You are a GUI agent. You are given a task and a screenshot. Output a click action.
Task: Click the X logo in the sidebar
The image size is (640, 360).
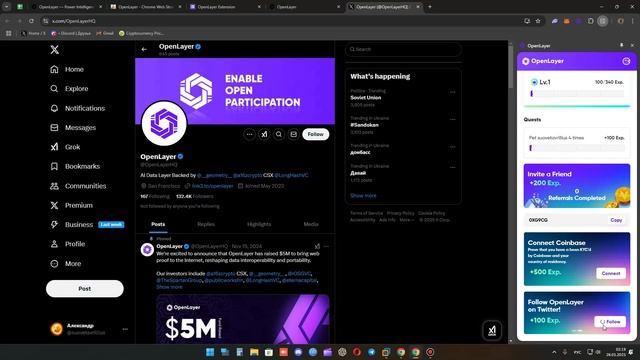[x=55, y=50]
